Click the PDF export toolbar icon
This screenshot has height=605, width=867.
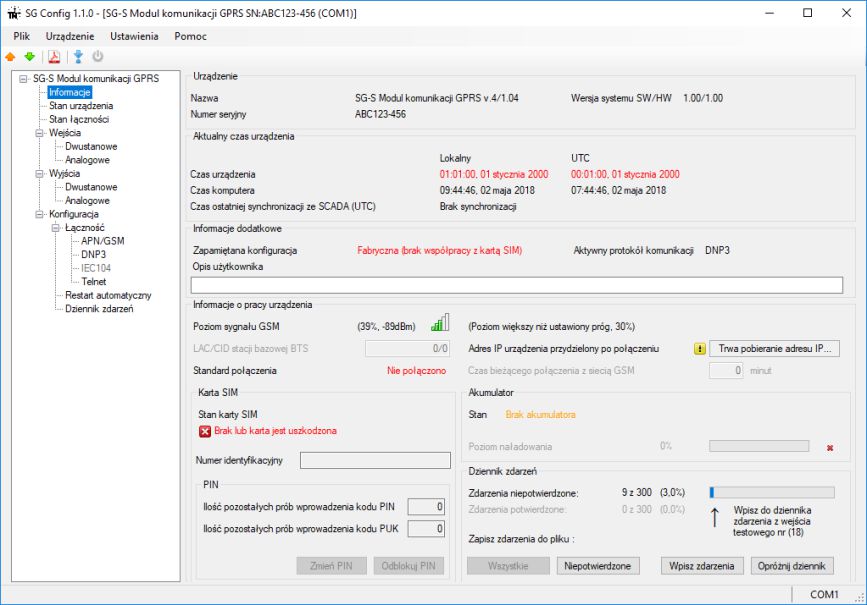[x=55, y=56]
